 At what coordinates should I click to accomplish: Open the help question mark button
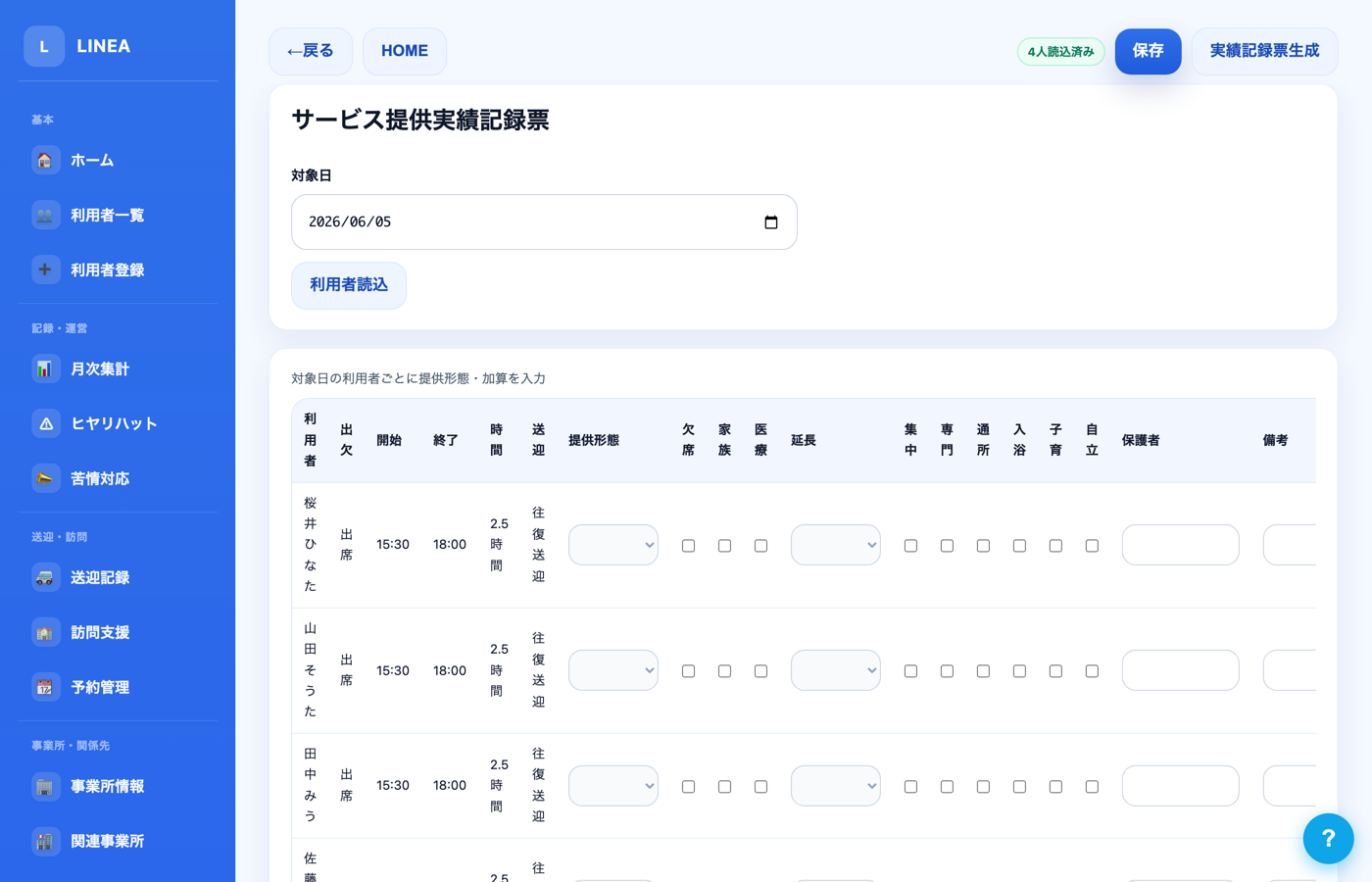[1328, 839]
